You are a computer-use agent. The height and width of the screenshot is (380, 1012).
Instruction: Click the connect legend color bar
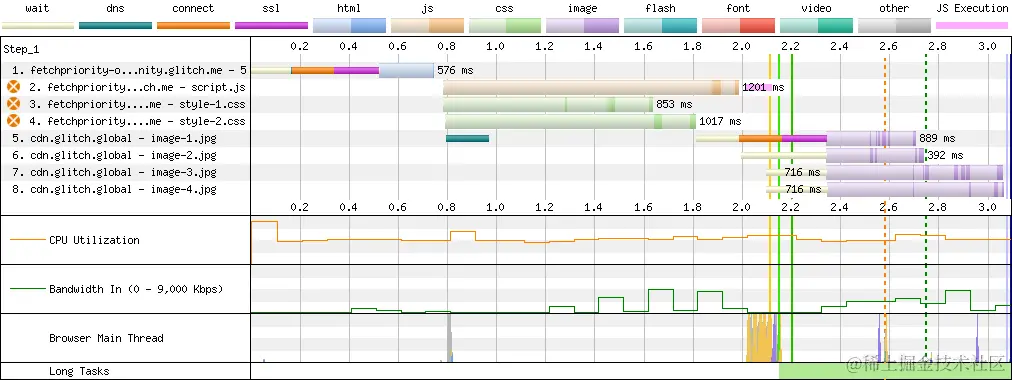coord(194,26)
